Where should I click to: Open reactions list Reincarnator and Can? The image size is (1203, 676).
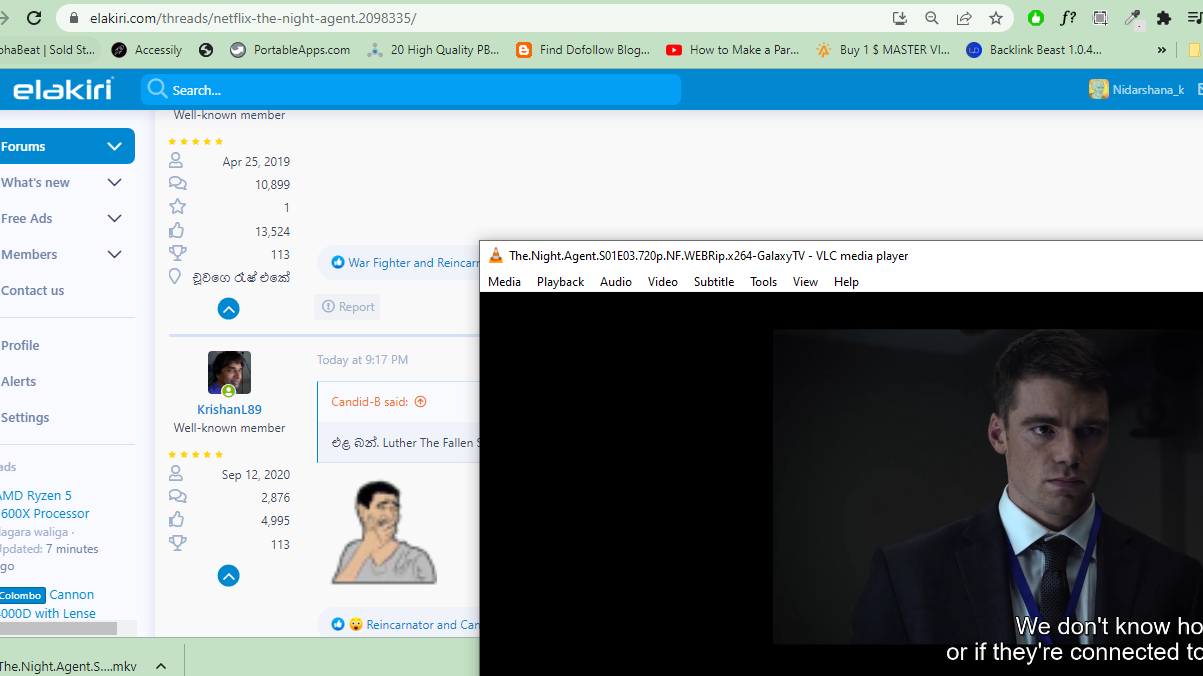tap(422, 624)
